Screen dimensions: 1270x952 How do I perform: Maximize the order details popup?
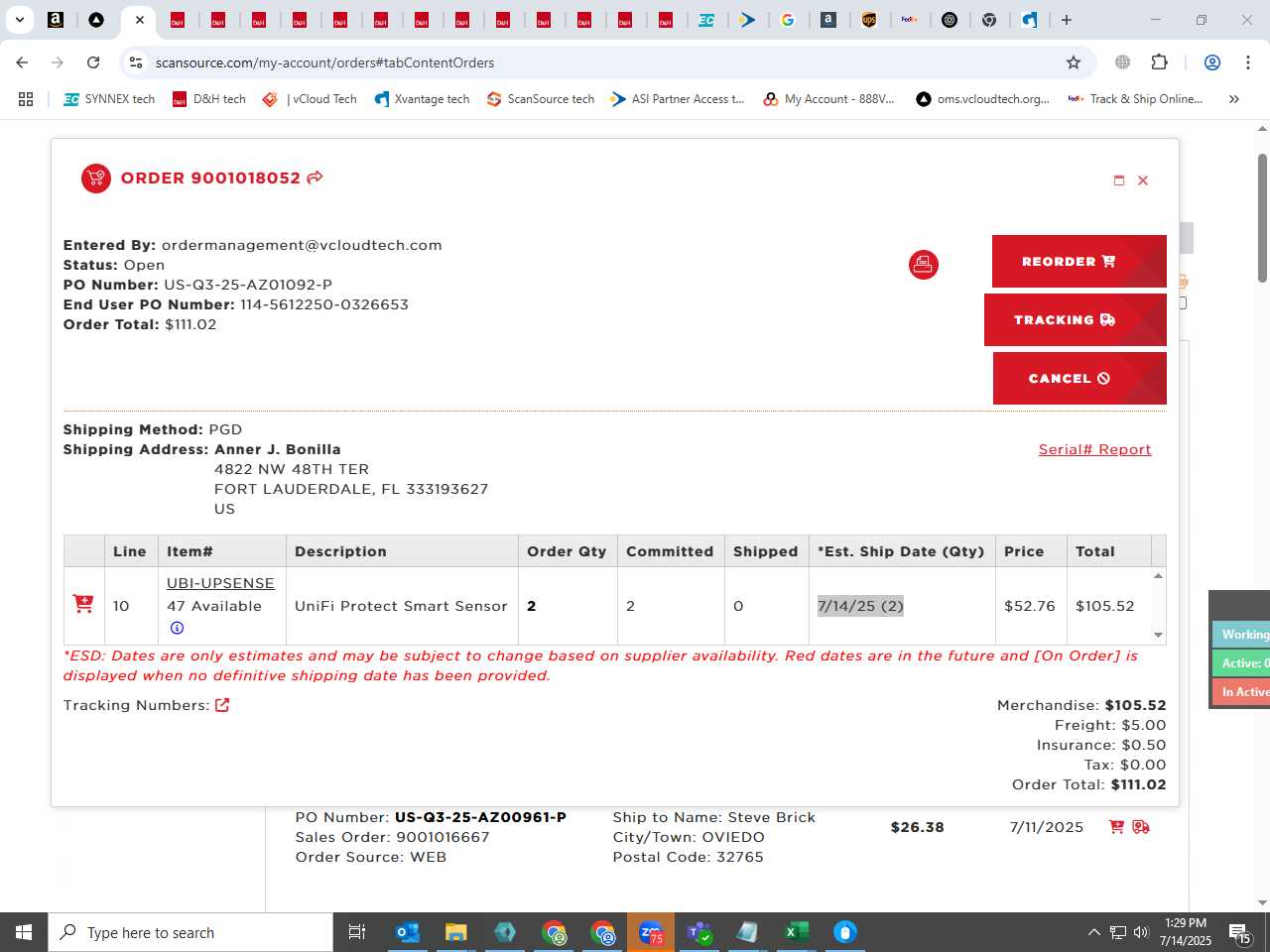pyautogui.click(x=1119, y=180)
